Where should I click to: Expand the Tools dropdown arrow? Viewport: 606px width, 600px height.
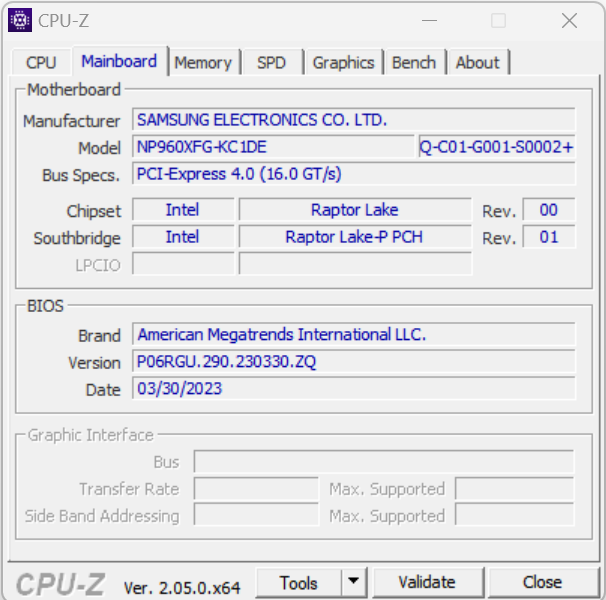(353, 581)
